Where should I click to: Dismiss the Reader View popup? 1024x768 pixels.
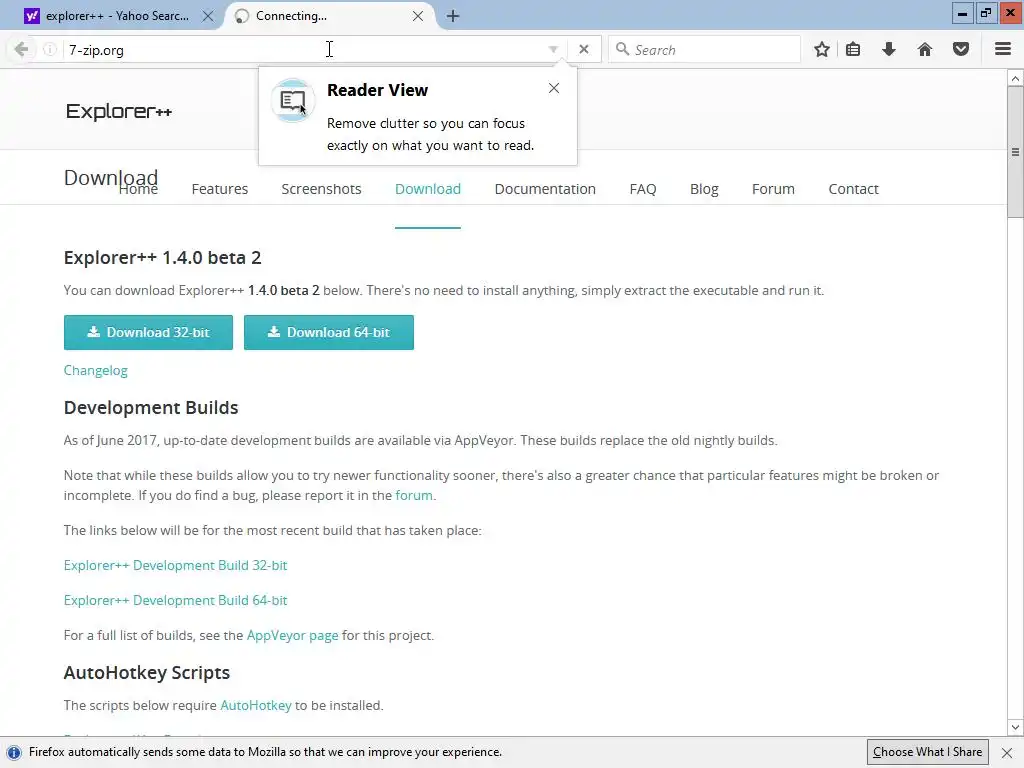coord(554,88)
